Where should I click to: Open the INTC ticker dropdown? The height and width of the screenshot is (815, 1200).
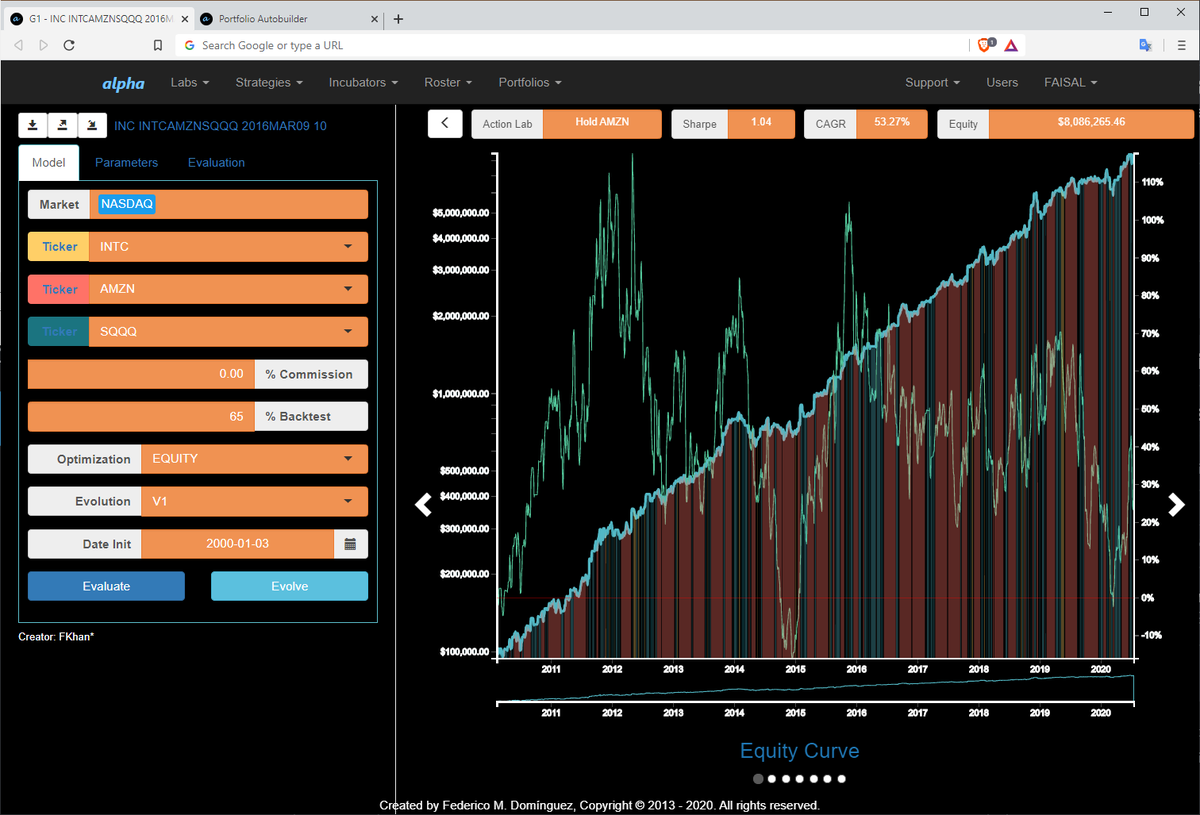228,247
